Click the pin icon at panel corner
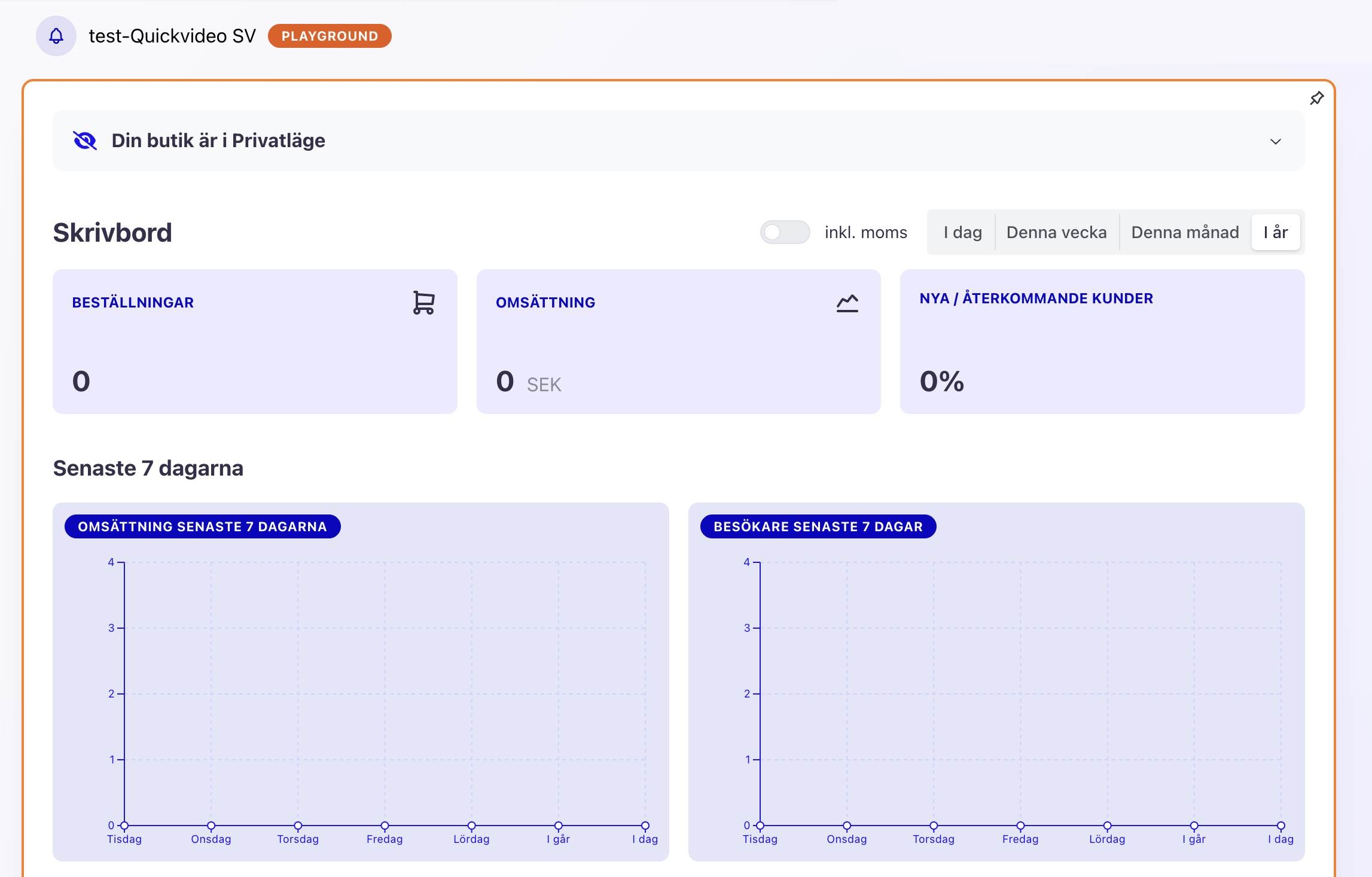This screenshot has height=877, width=1372. click(1316, 98)
